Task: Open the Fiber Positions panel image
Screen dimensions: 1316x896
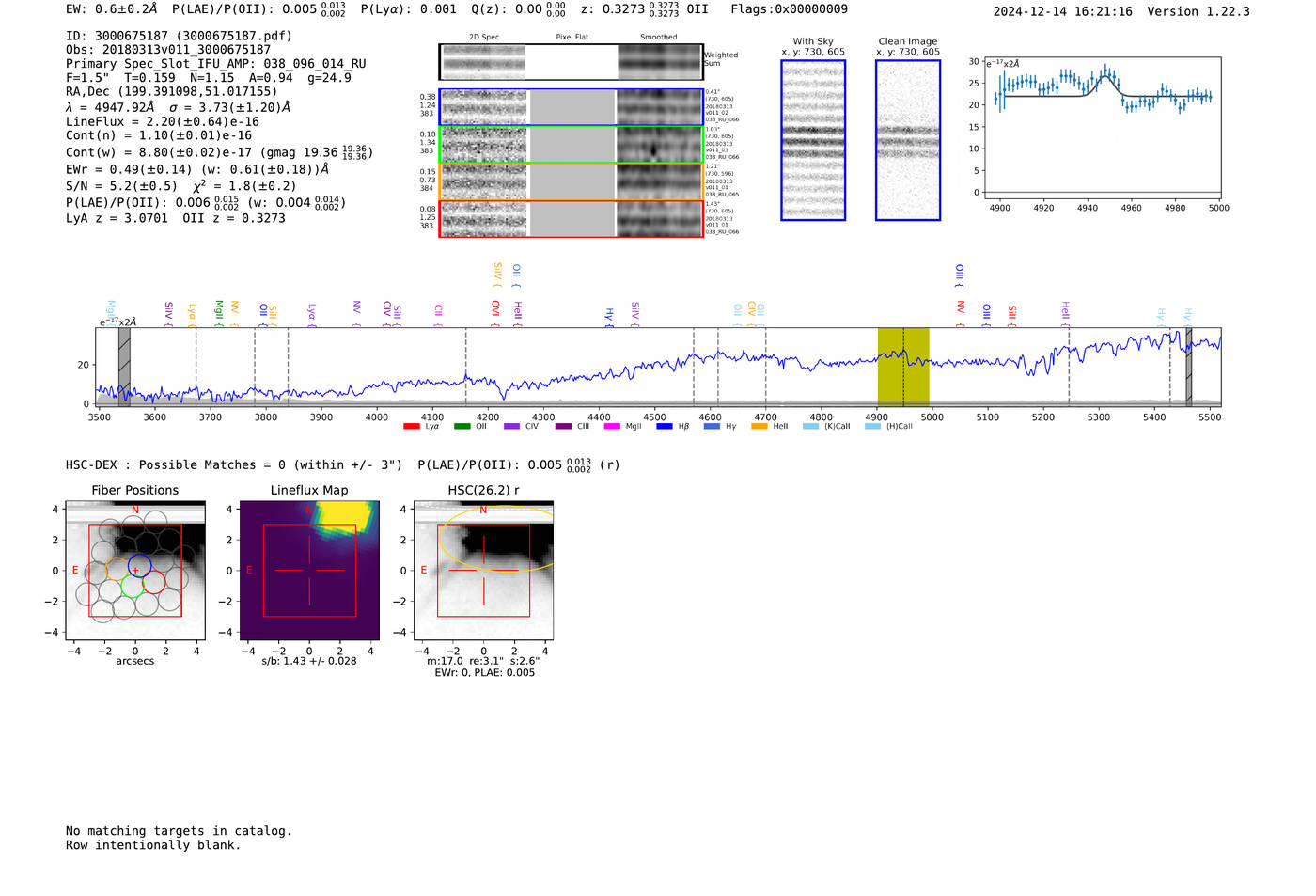Action: coord(135,571)
